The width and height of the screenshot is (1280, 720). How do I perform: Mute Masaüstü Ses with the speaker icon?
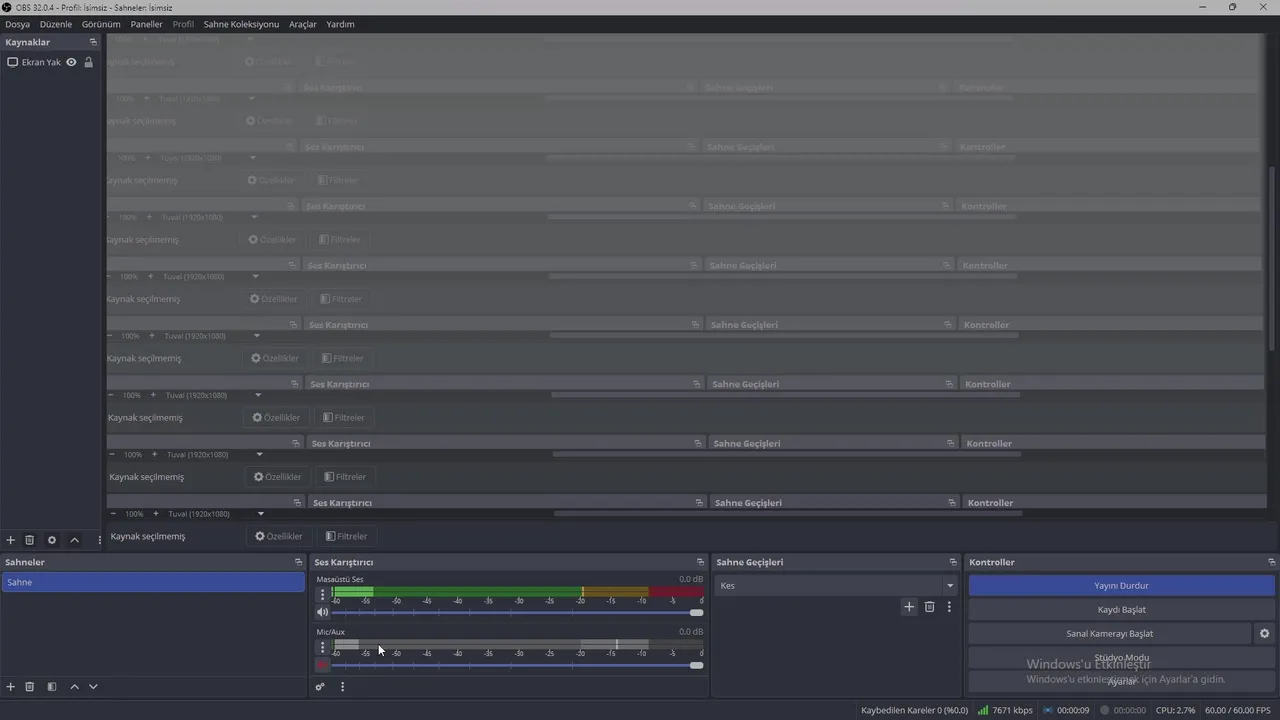click(322, 612)
